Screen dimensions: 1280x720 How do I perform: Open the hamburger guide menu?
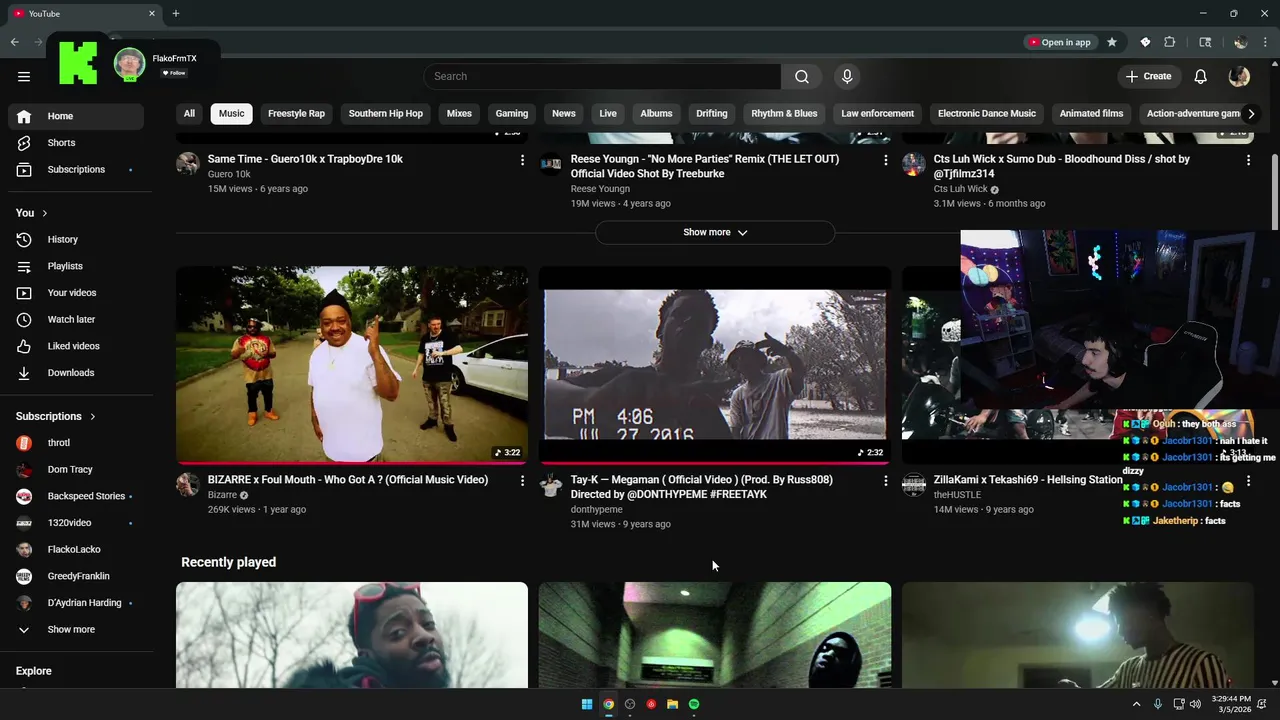pos(24,76)
